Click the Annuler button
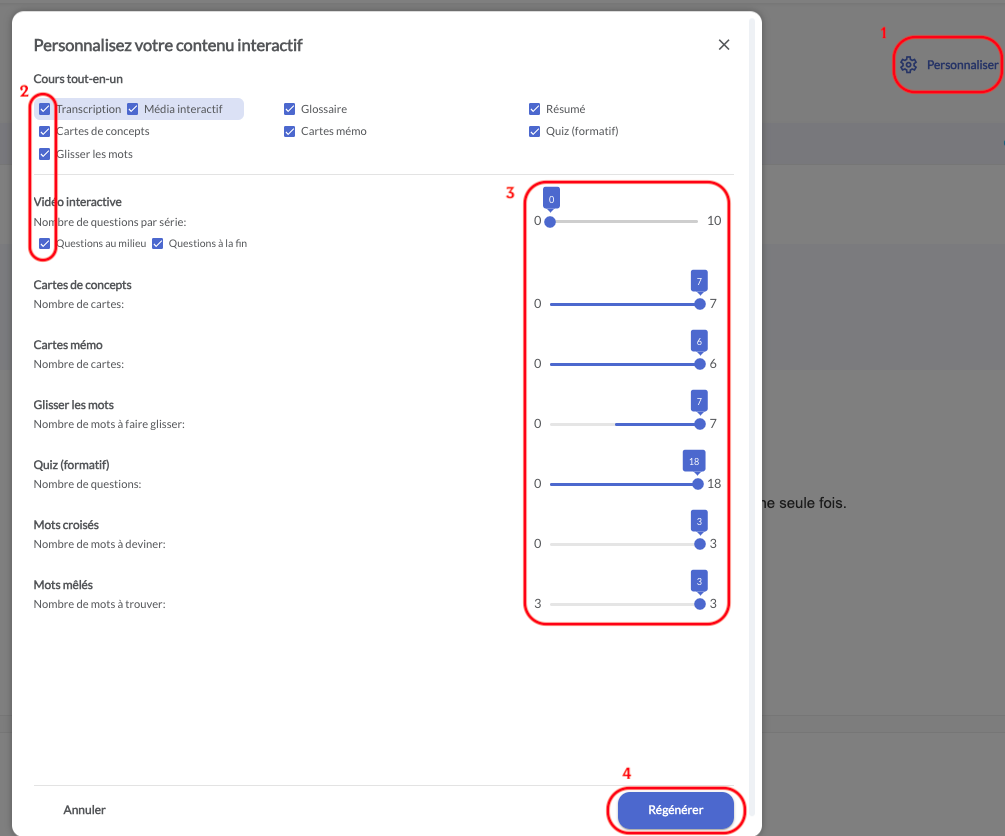 [84, 810]
